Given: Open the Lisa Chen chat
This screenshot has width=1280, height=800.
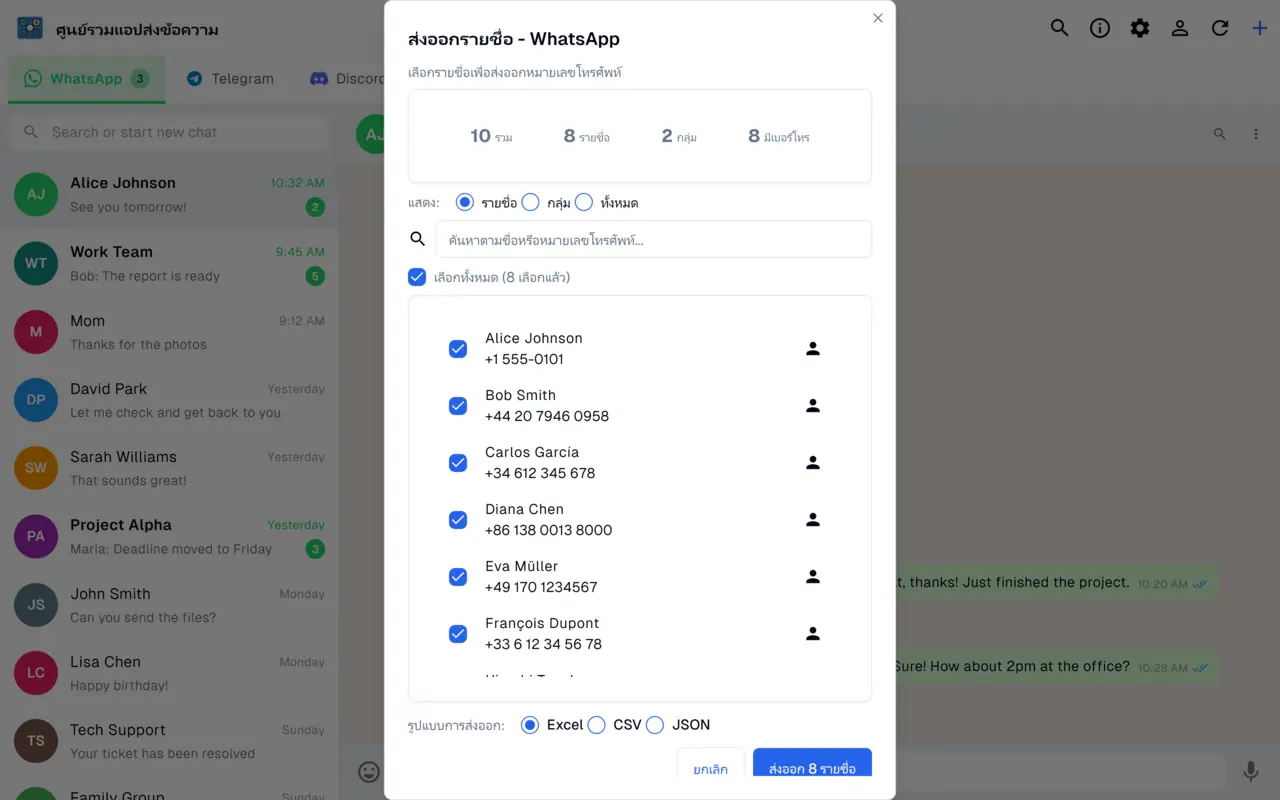Looking at the screenshot, I should coord(169,673).
